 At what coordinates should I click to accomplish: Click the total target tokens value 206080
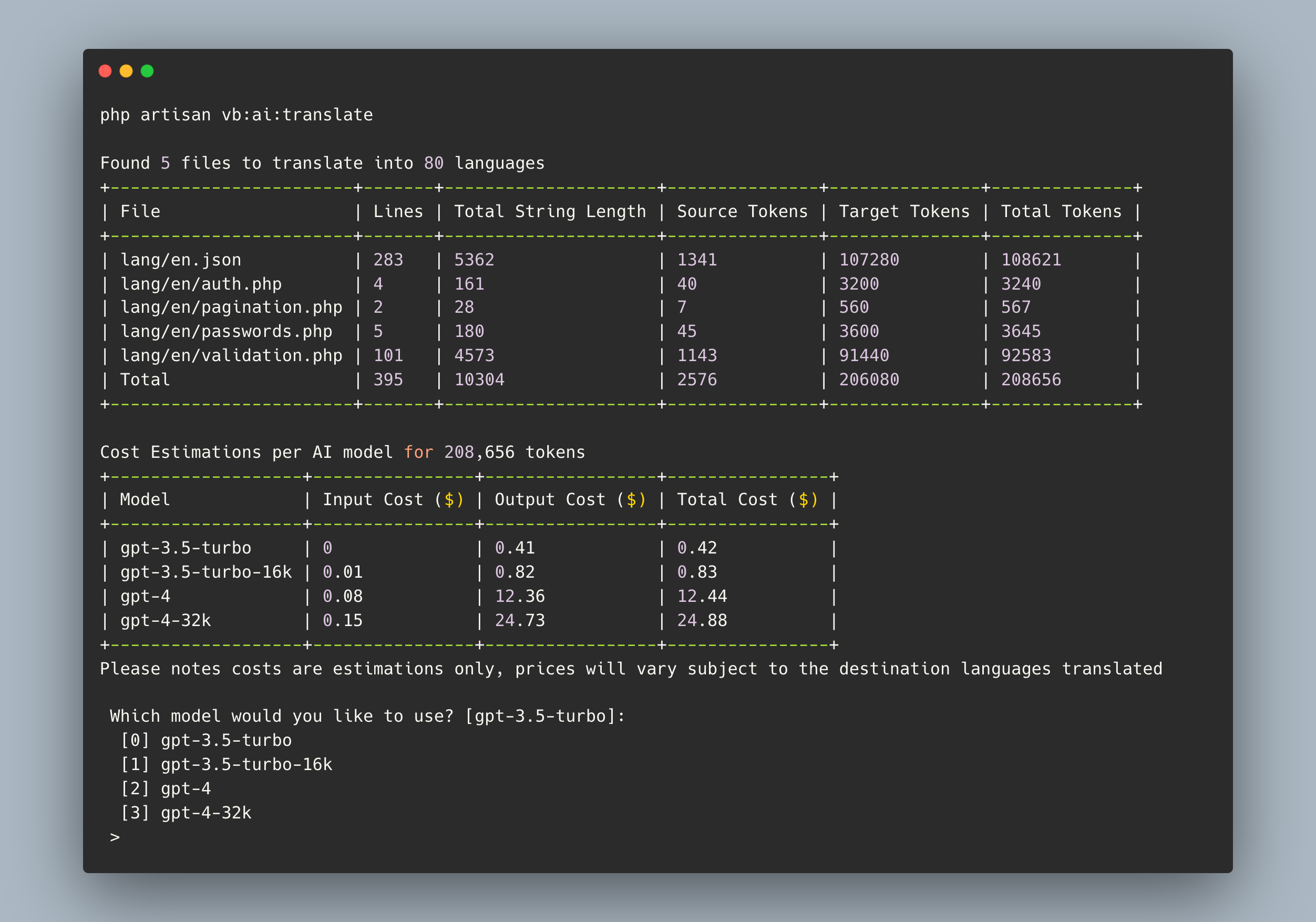pyautogui.click(x=869, y=380)
